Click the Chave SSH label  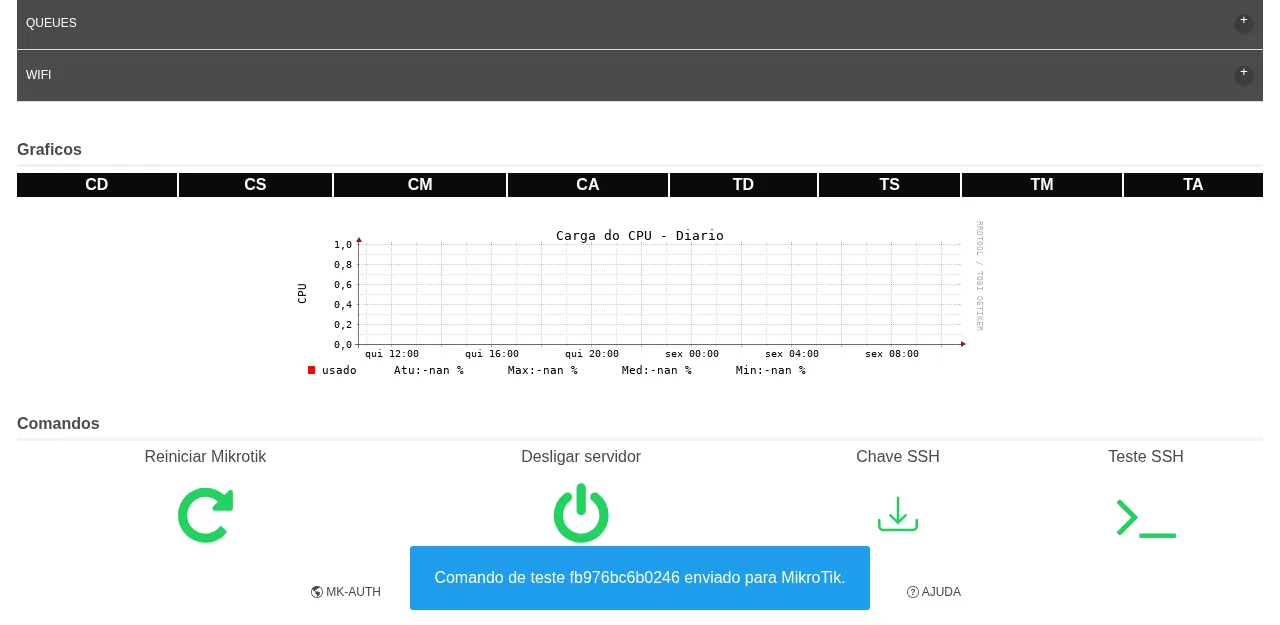898,457
